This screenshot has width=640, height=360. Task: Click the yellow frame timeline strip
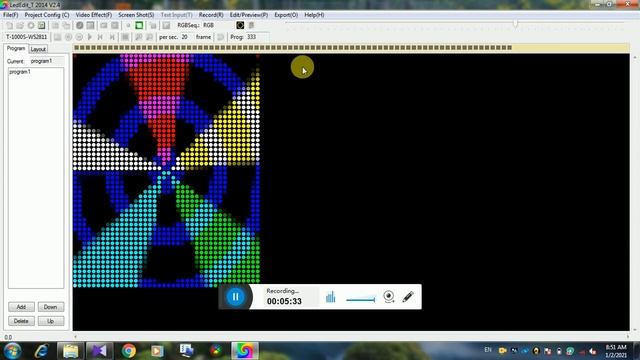coord(351,48)
